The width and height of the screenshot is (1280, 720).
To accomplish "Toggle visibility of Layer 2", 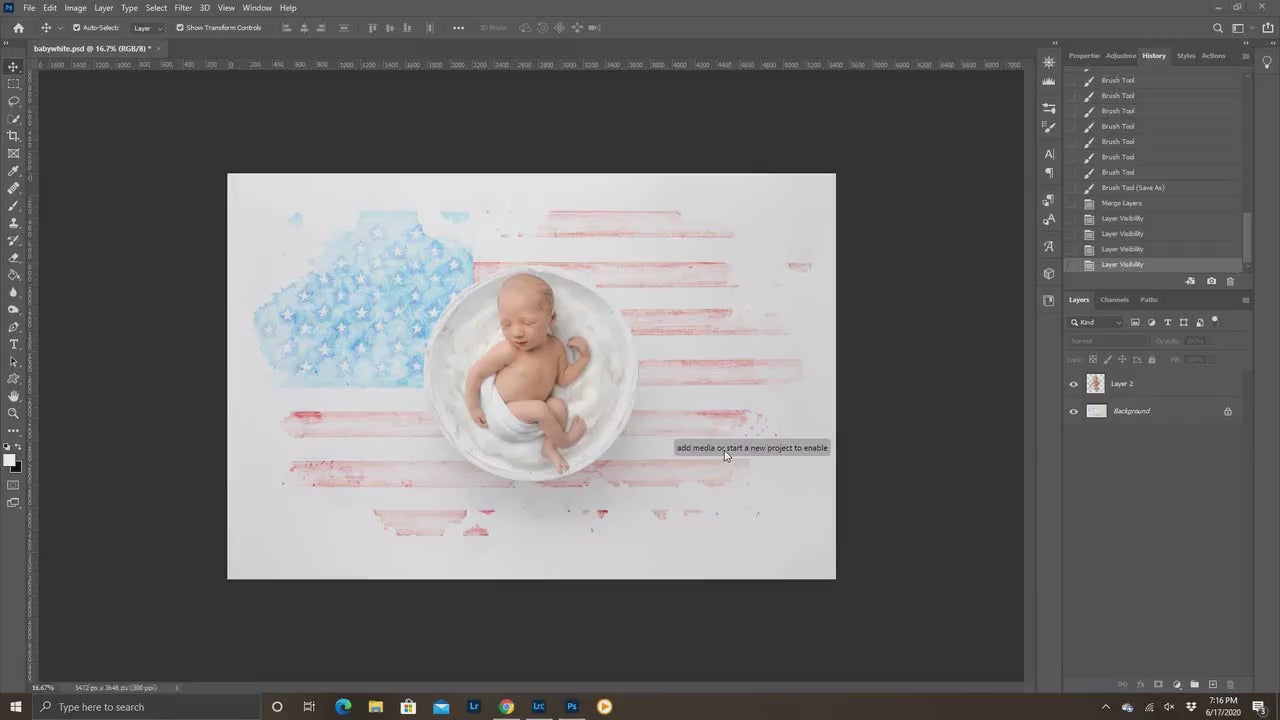I will coord(1074,384).
